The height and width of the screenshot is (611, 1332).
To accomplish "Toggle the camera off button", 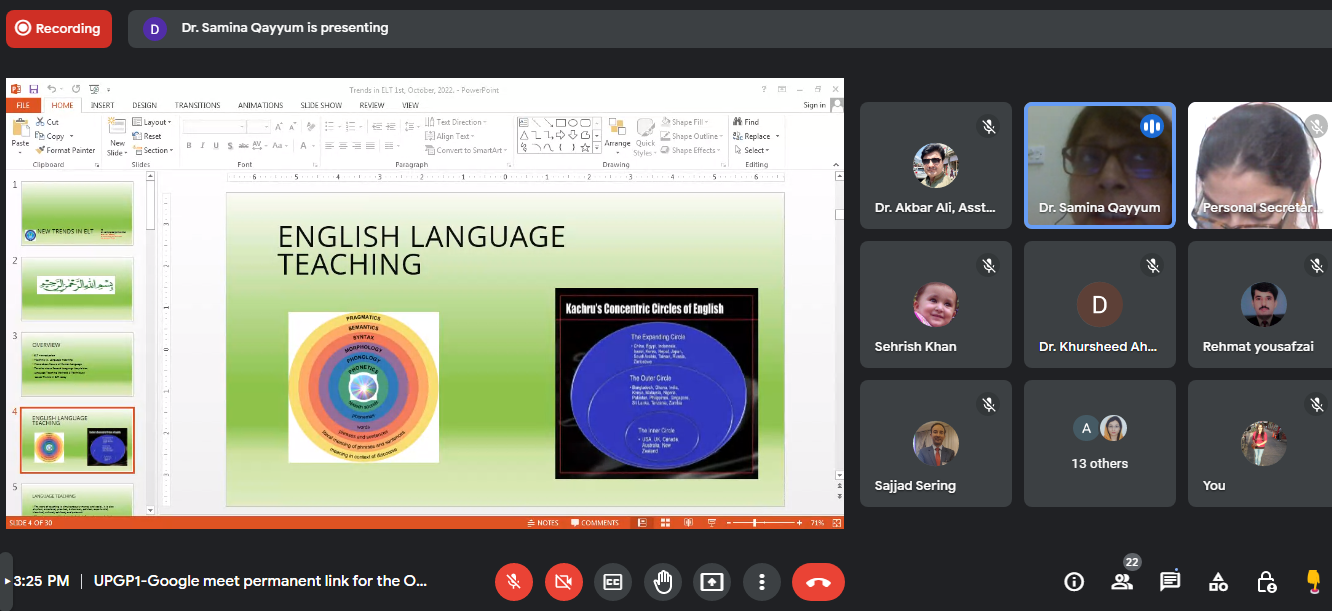I will point(564,581).
